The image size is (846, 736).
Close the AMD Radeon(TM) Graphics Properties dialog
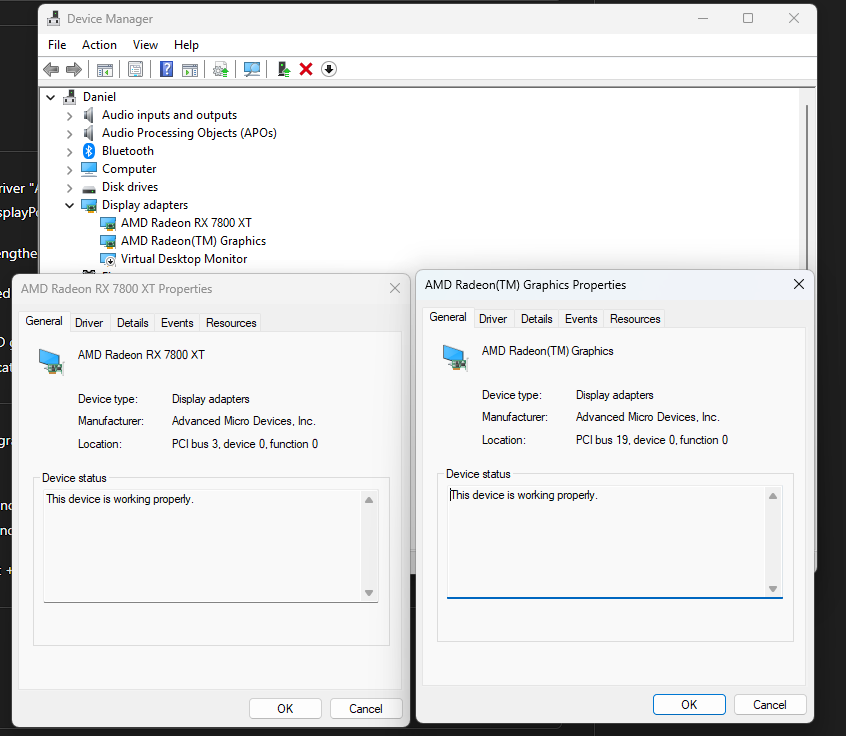[x=799, y=284]
